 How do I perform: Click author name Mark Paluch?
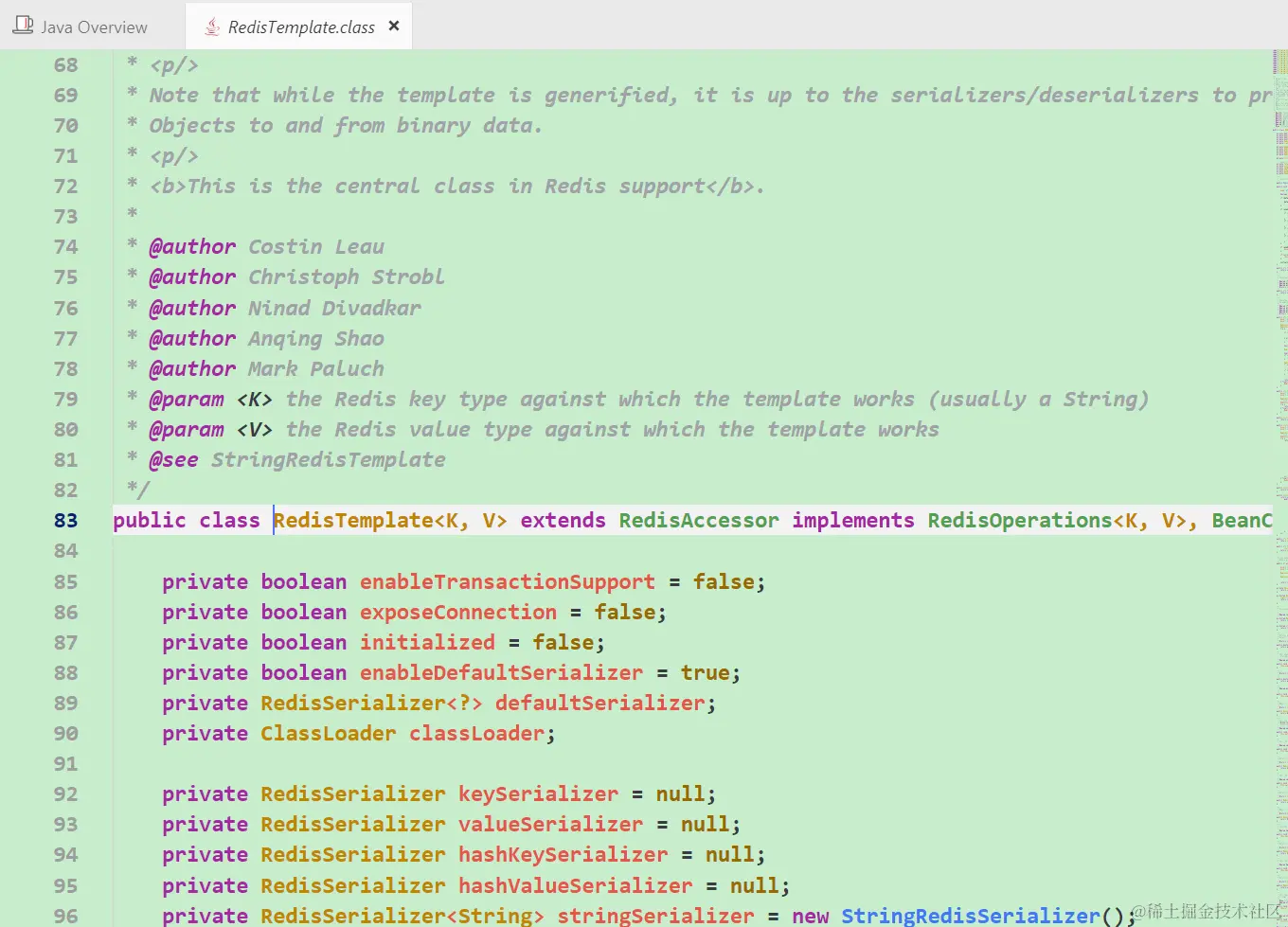coord(316,368)
